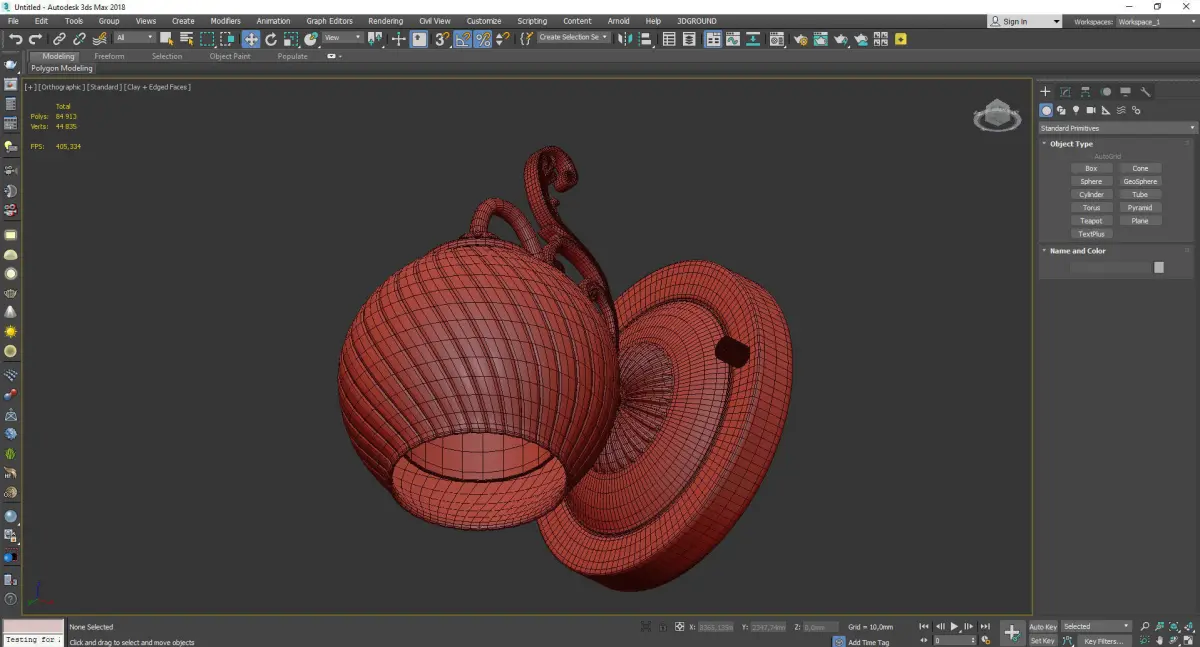This screenshot has width=1200, height=647.
Task: Select Cameras category in Create panel
Action: pos(1091,110)
